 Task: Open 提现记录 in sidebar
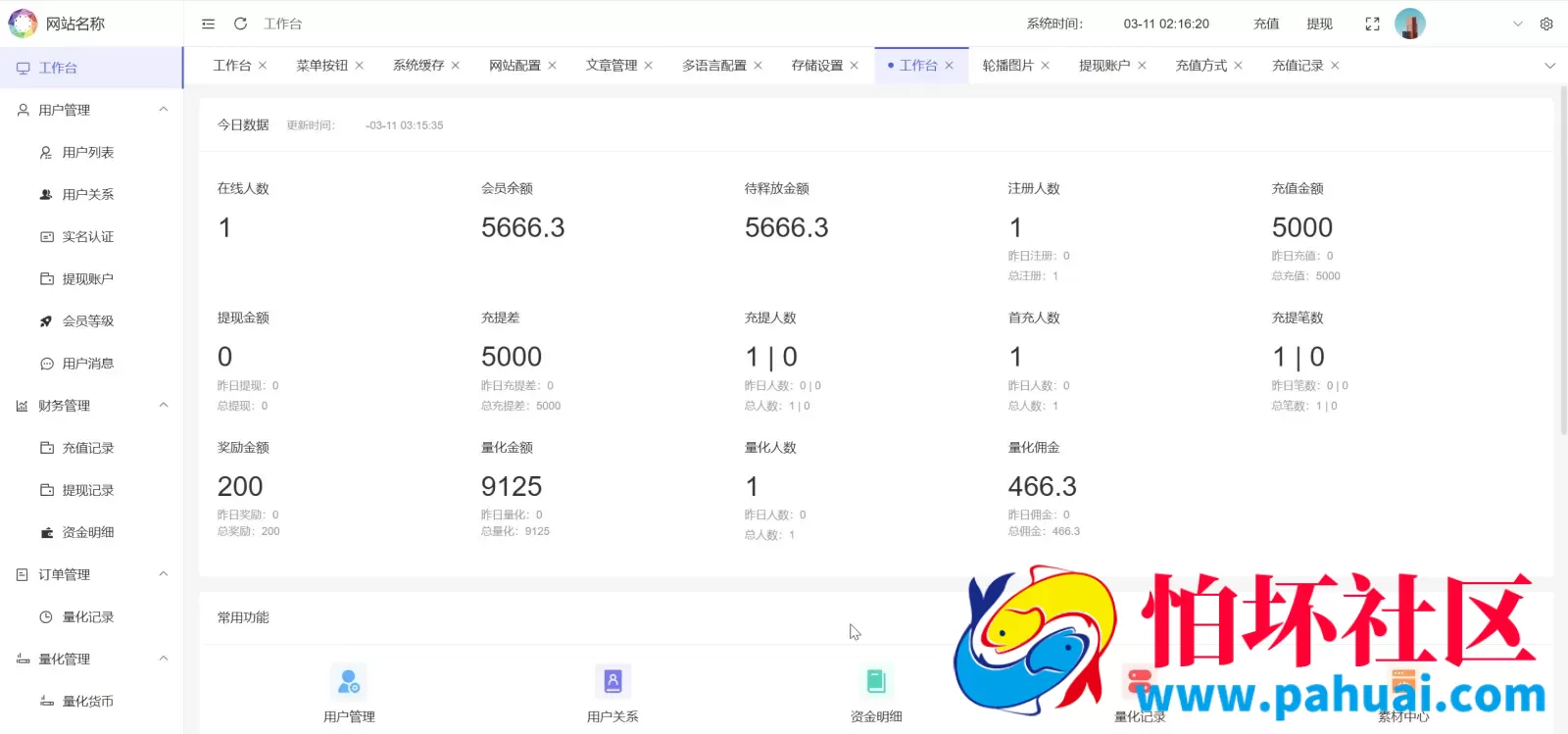pyautogui.click(x=91, y=490)
